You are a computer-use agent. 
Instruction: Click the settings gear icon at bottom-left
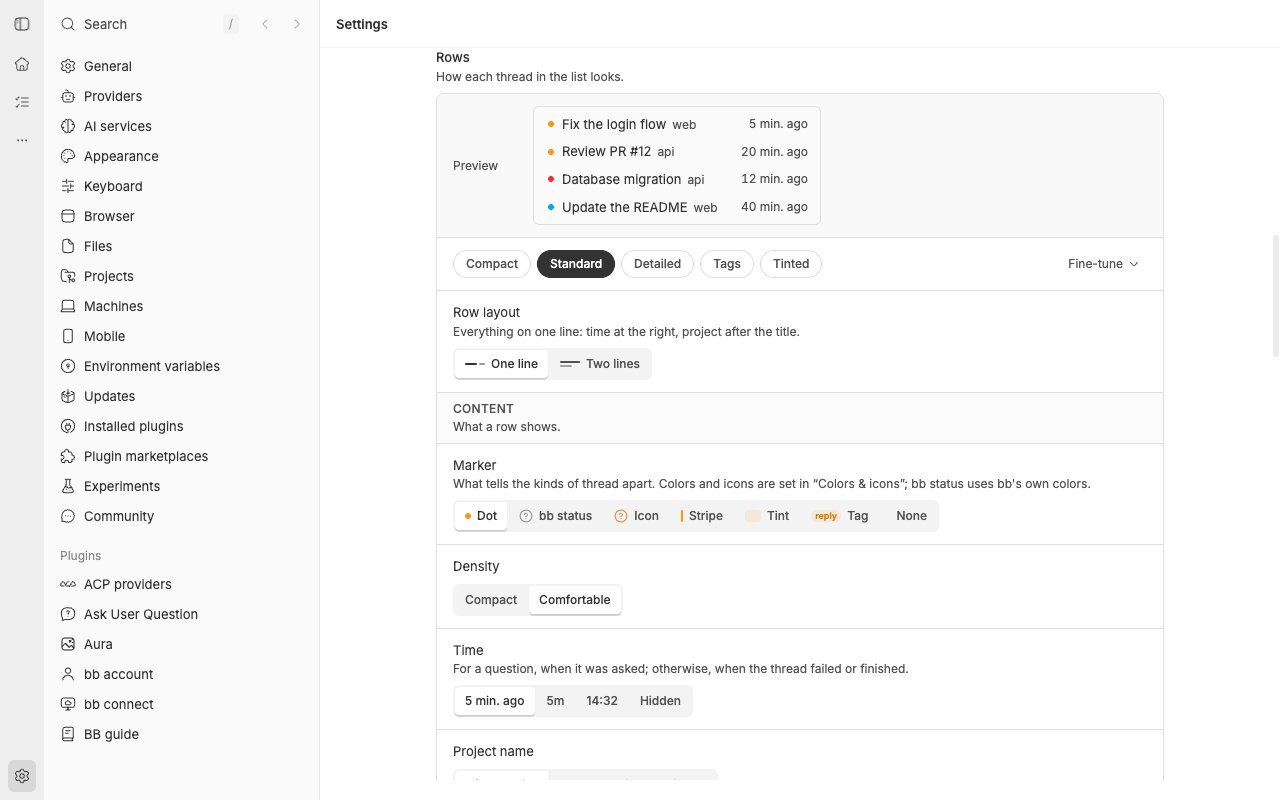pos(22,776)
